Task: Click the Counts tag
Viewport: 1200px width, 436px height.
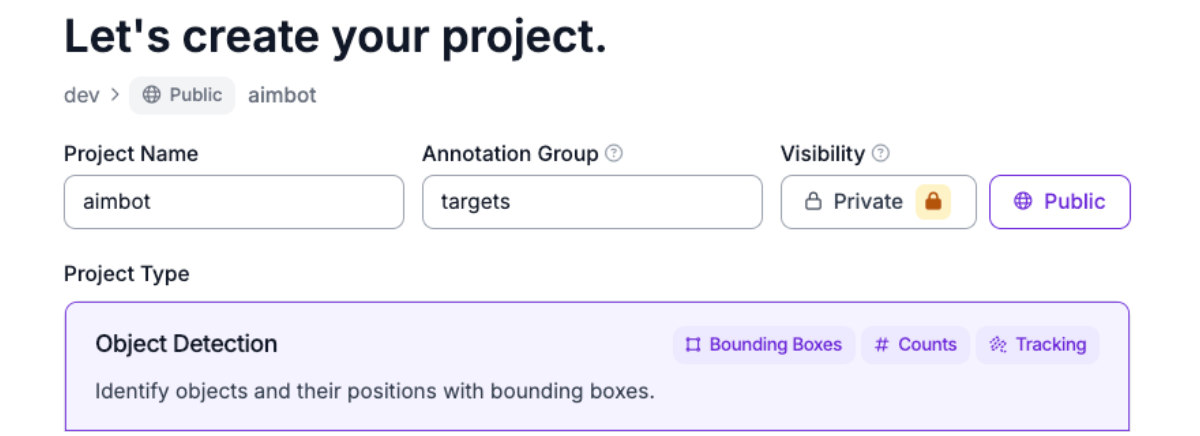Action: pyautogui.click(x=916, y=345)
